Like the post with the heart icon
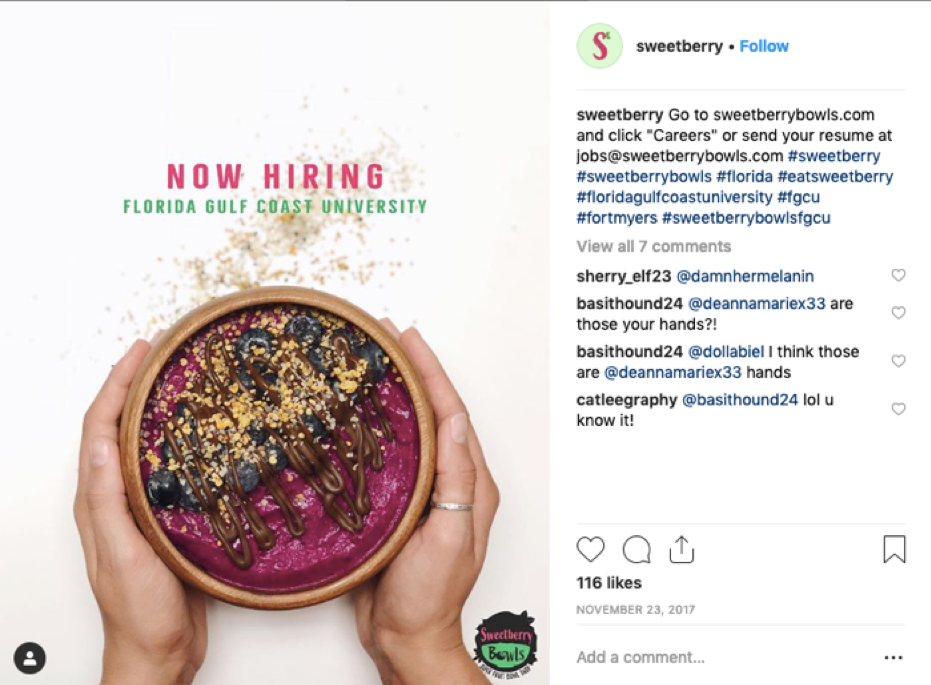The height and width of the screenshot is (685, 931). [590, 549]
